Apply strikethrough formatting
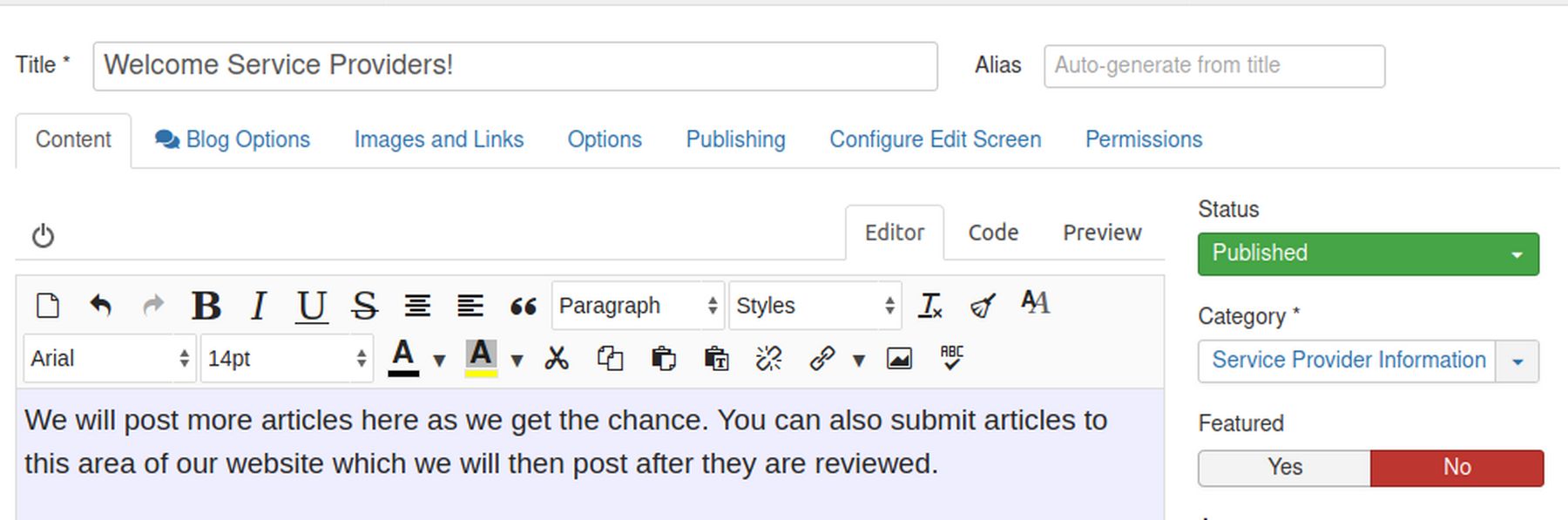The height and width of the screenshot is (520, 1568). point(364,306)
